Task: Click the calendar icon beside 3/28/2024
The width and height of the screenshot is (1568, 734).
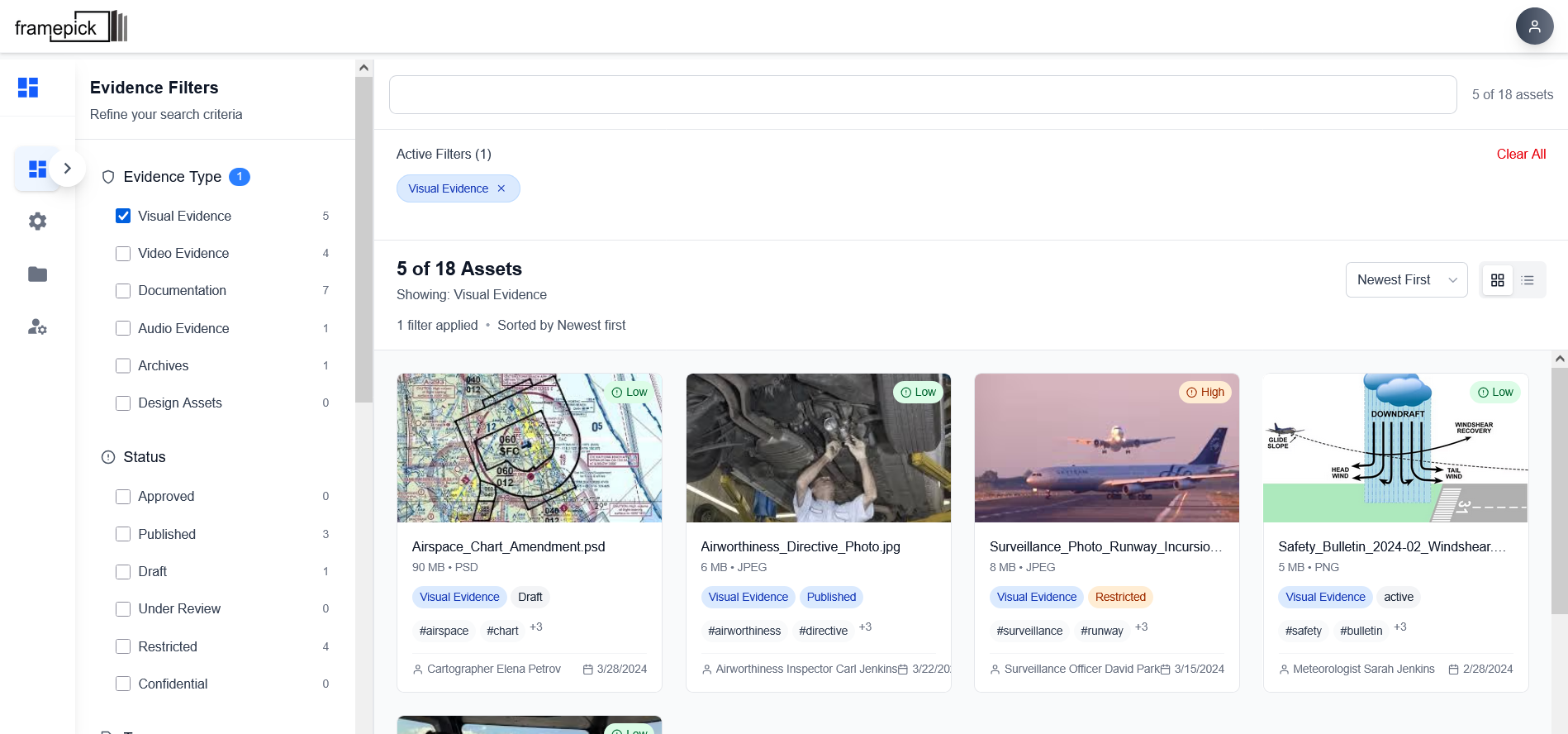Action: pos(588,670)
